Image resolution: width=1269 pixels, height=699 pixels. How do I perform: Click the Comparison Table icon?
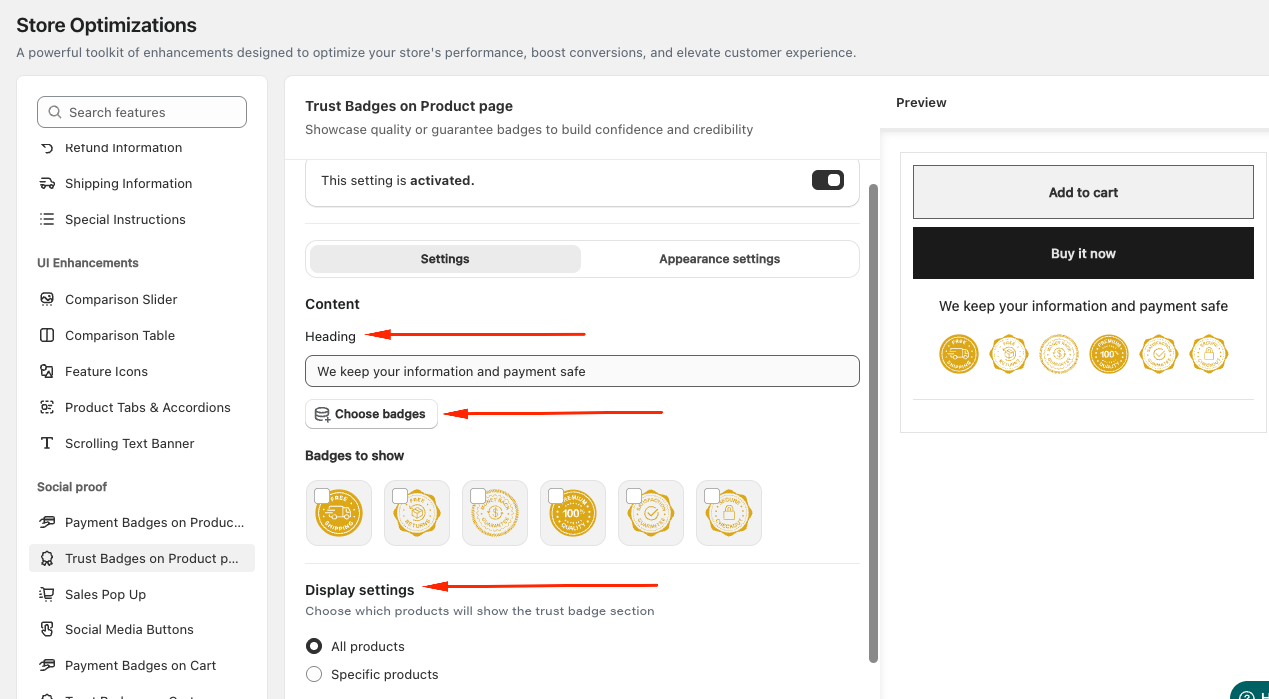[47, 335]
